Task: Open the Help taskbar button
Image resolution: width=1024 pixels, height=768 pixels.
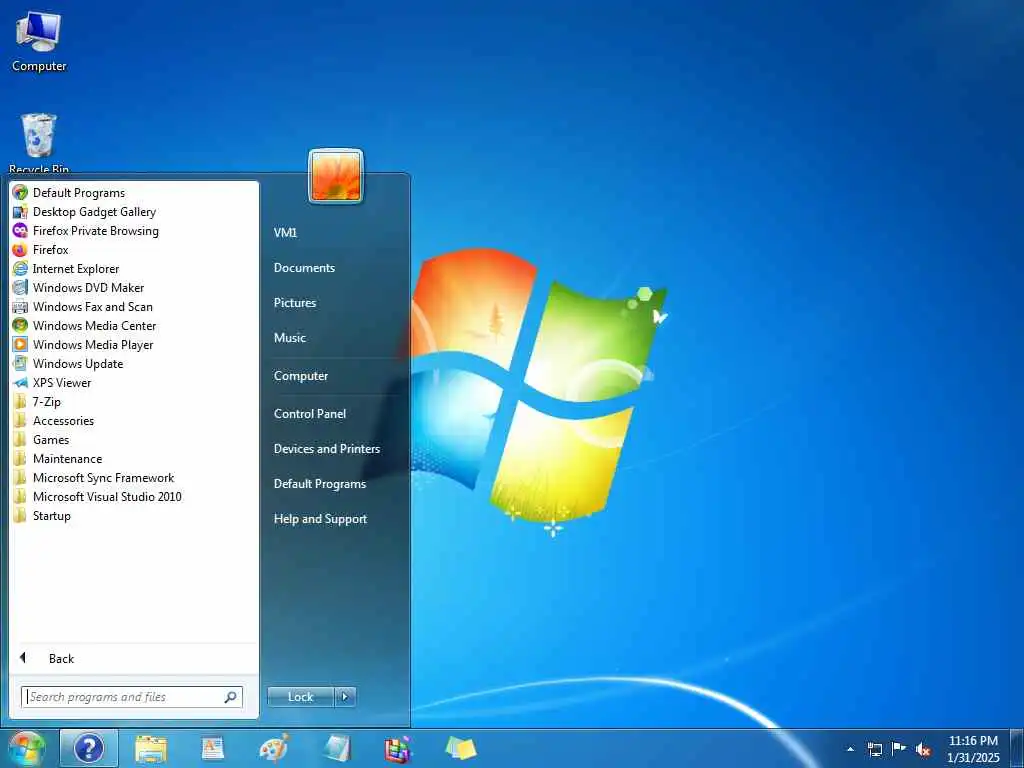Action: [89, 748]
